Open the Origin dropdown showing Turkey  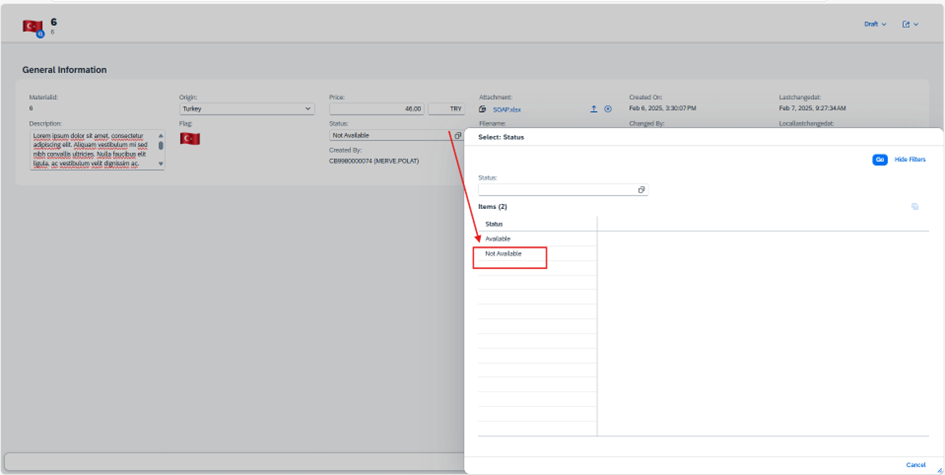[246, 109]
